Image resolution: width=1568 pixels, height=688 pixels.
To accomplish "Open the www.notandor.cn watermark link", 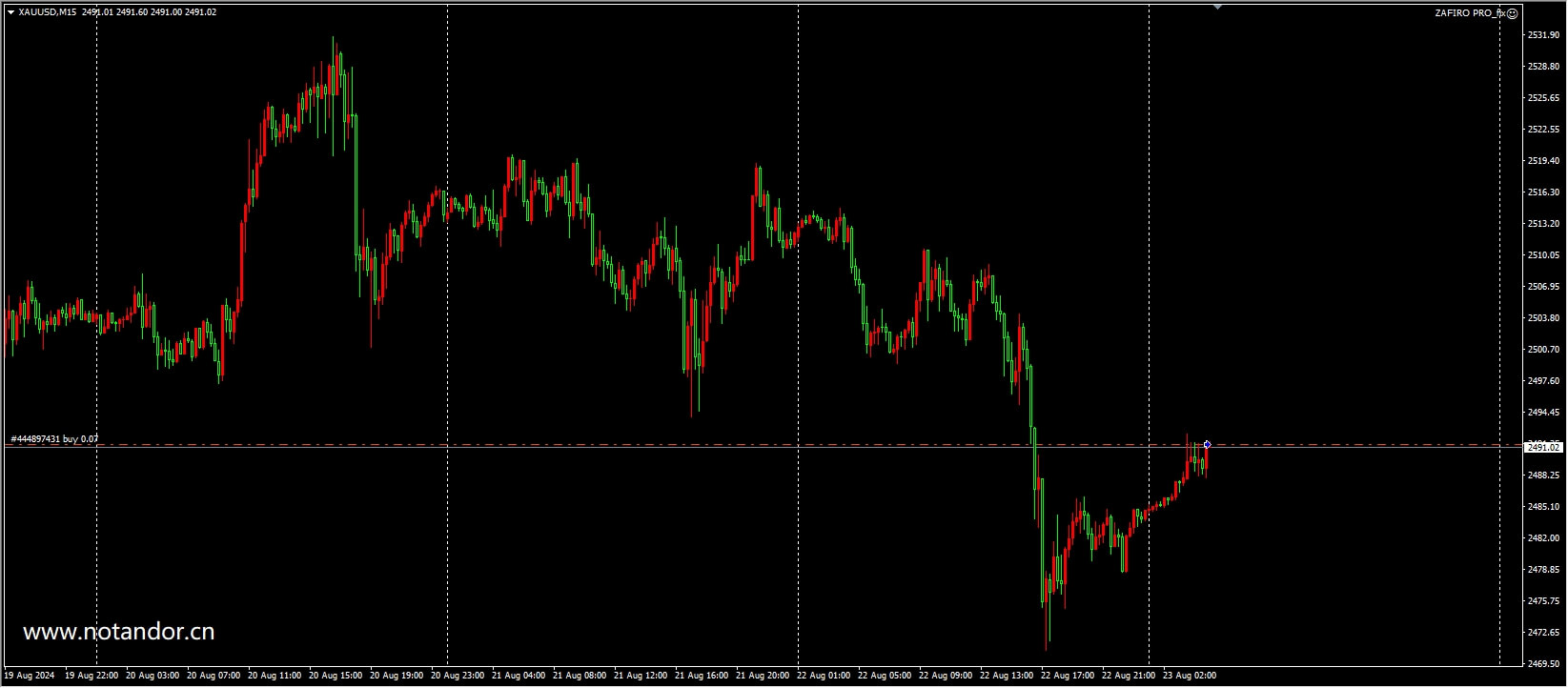I will (x=119, y=632).
